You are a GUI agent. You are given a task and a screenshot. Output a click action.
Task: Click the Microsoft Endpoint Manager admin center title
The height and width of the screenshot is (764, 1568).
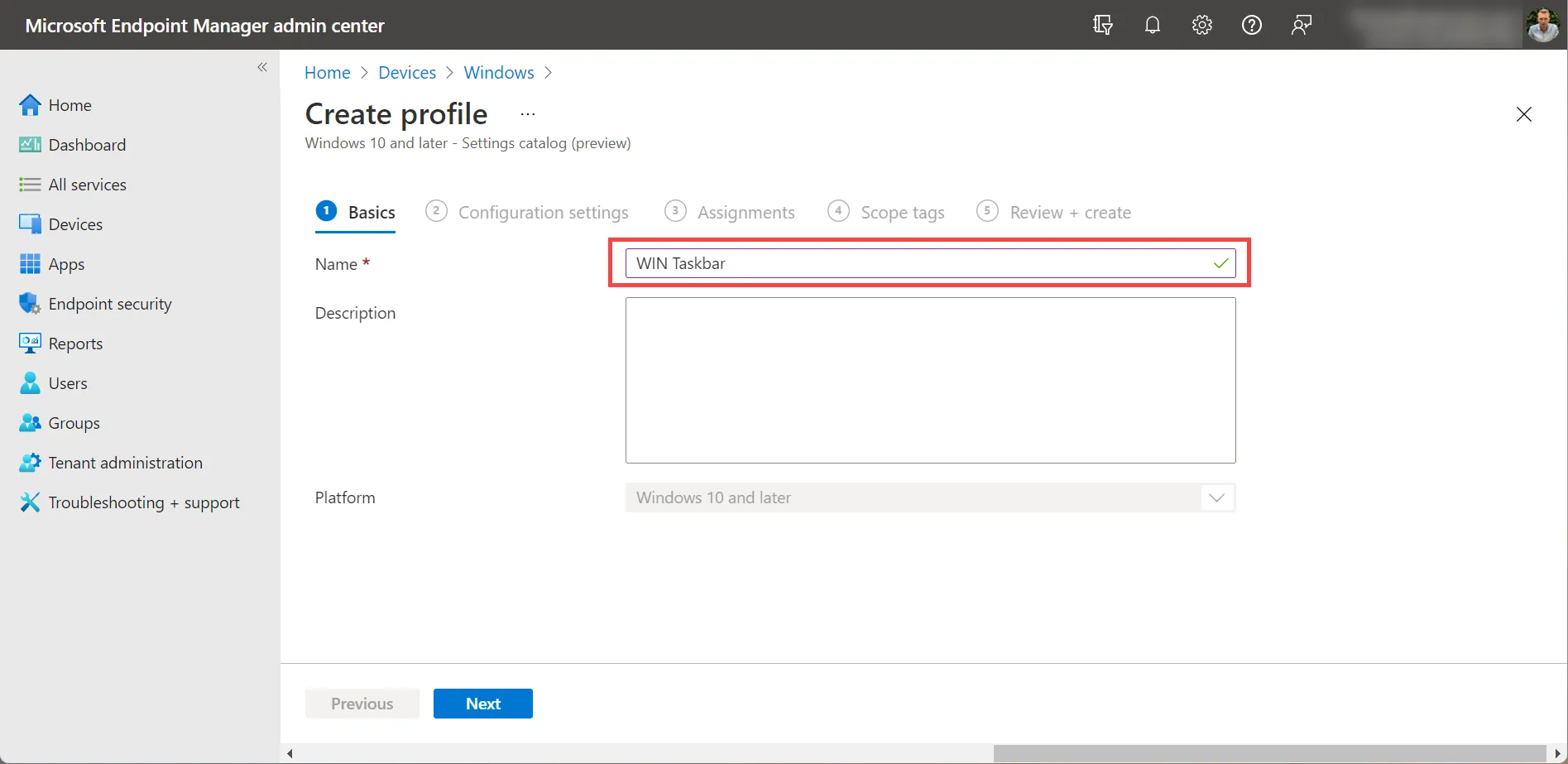click(205, 26)
